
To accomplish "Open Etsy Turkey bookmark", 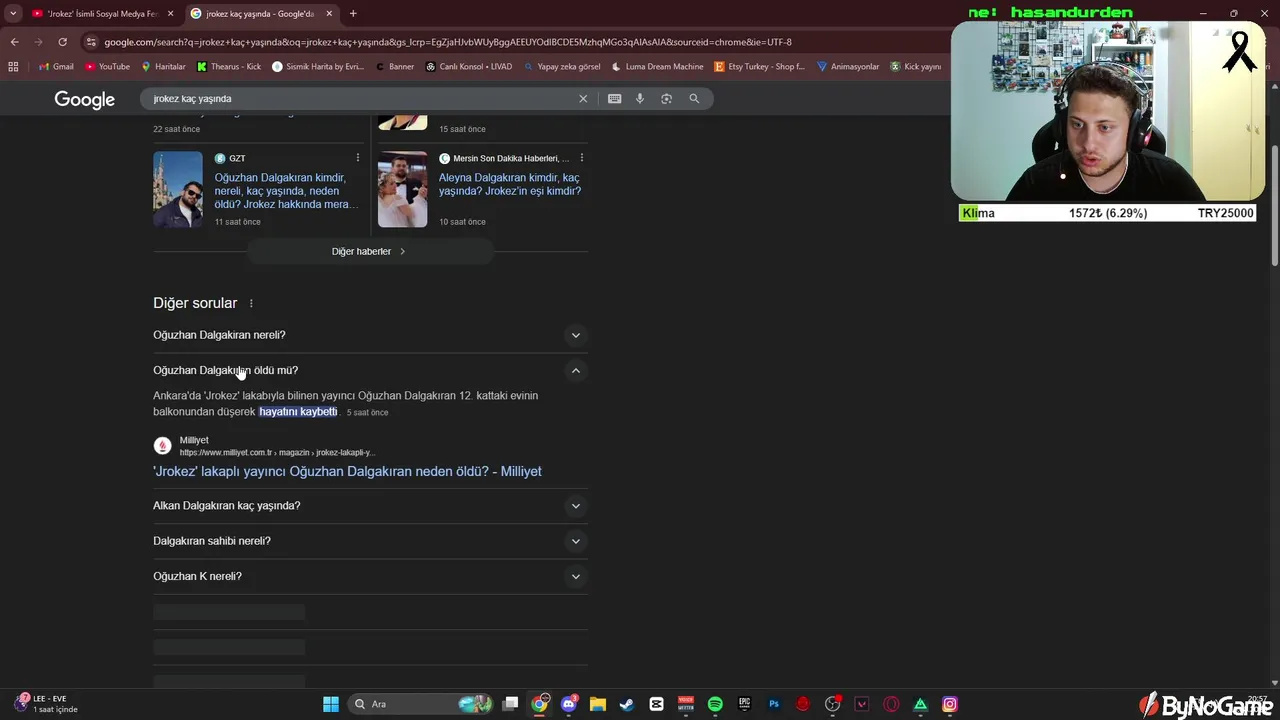I will (x=760, y=67).
